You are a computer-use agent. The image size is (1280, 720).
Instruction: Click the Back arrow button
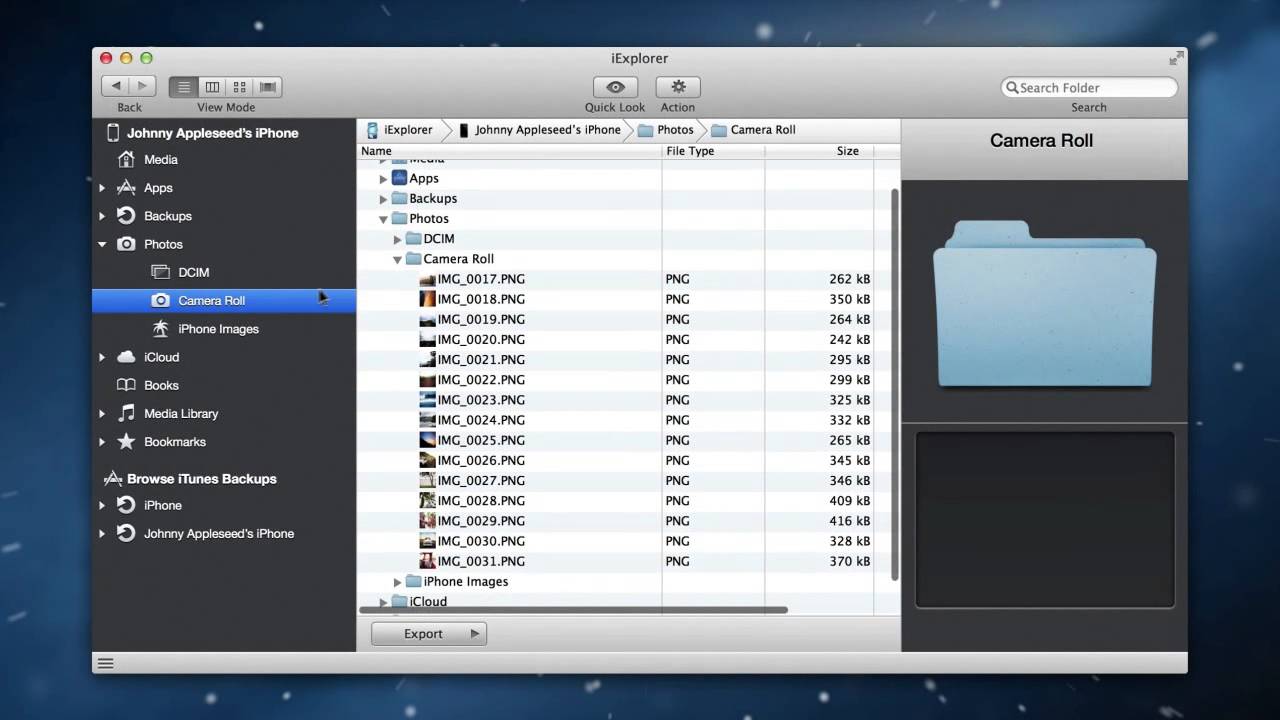coord(116,87)
